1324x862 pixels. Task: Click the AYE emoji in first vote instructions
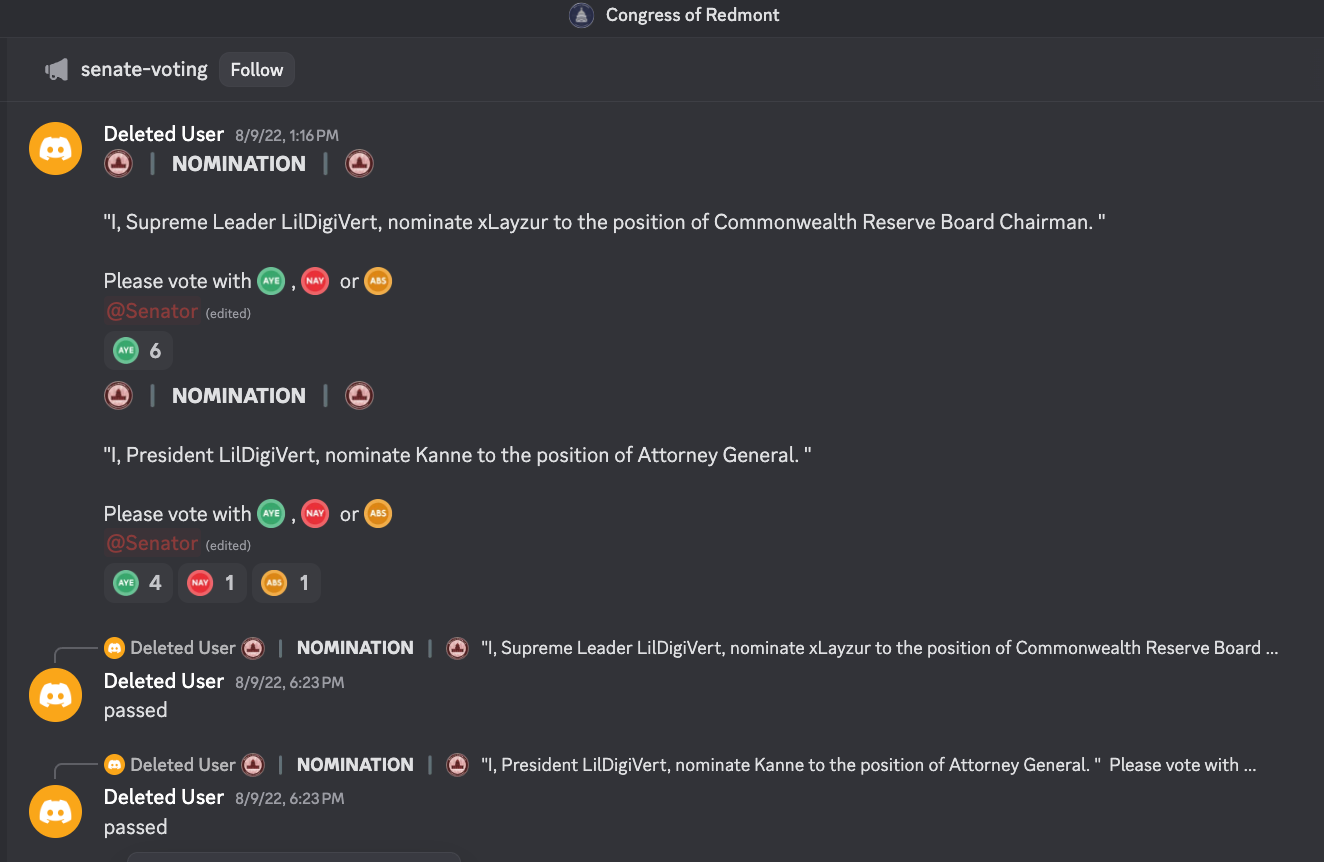[271, 282]
